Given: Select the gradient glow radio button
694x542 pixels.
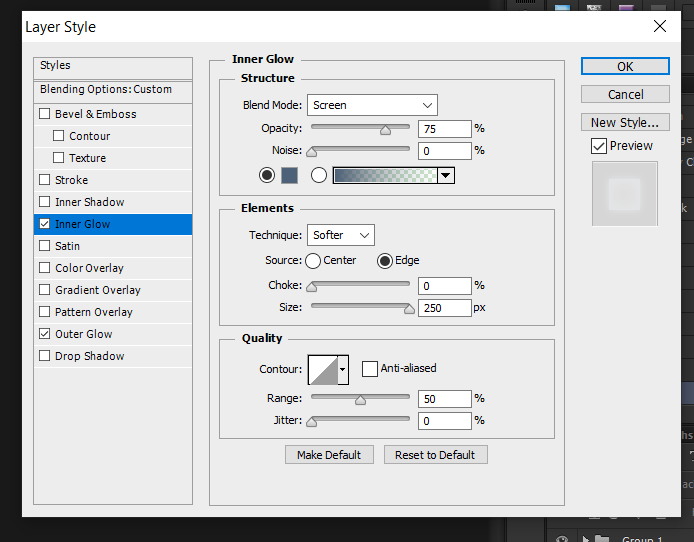Looking at the screenshot, I should [x=319, y=175].
